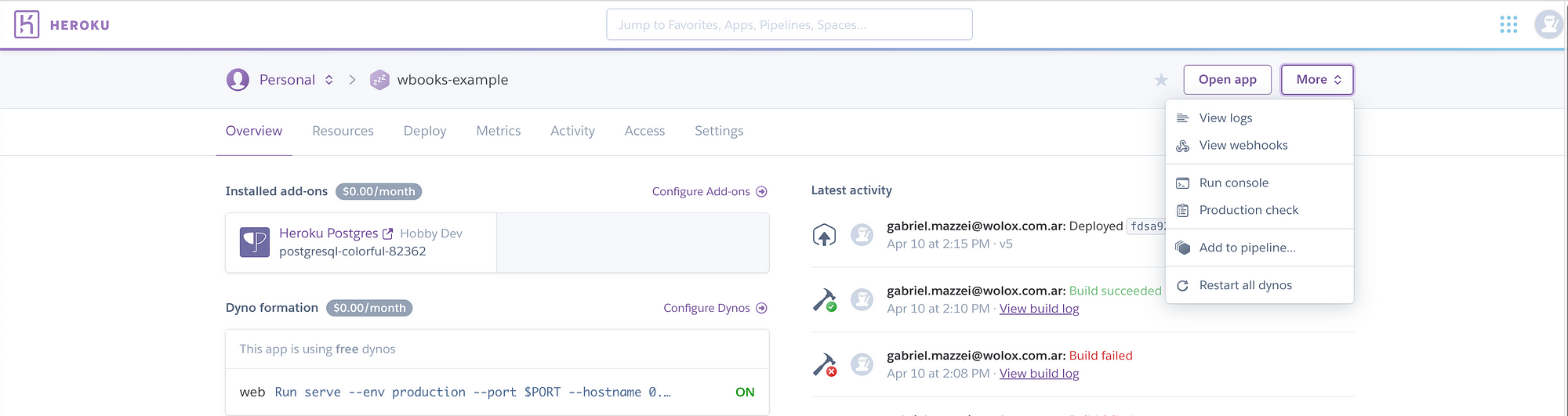Click the fdsa92 deploy commit hash

click(x=1147, y=226)
